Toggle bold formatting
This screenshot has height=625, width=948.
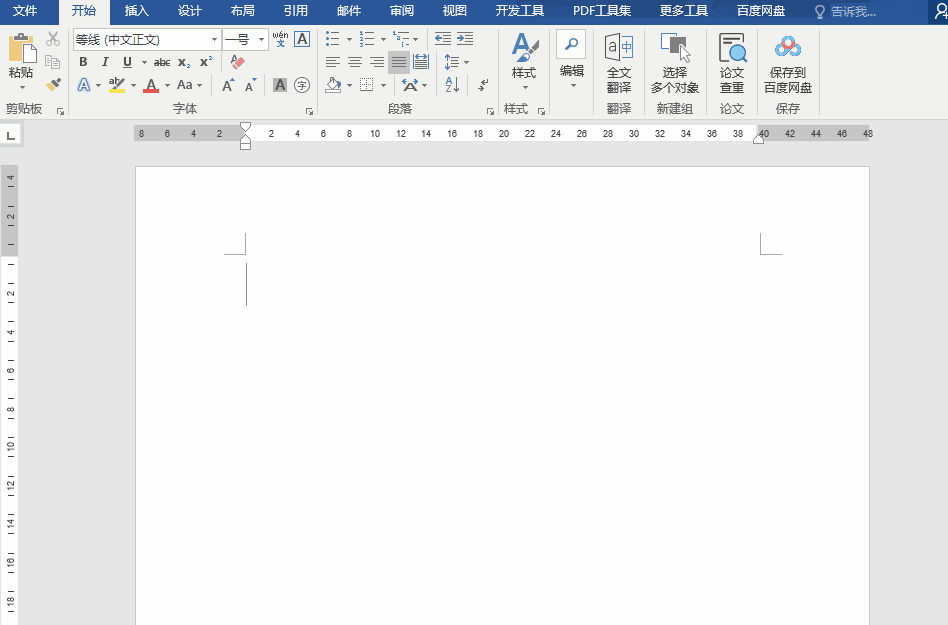pos(83,62)
